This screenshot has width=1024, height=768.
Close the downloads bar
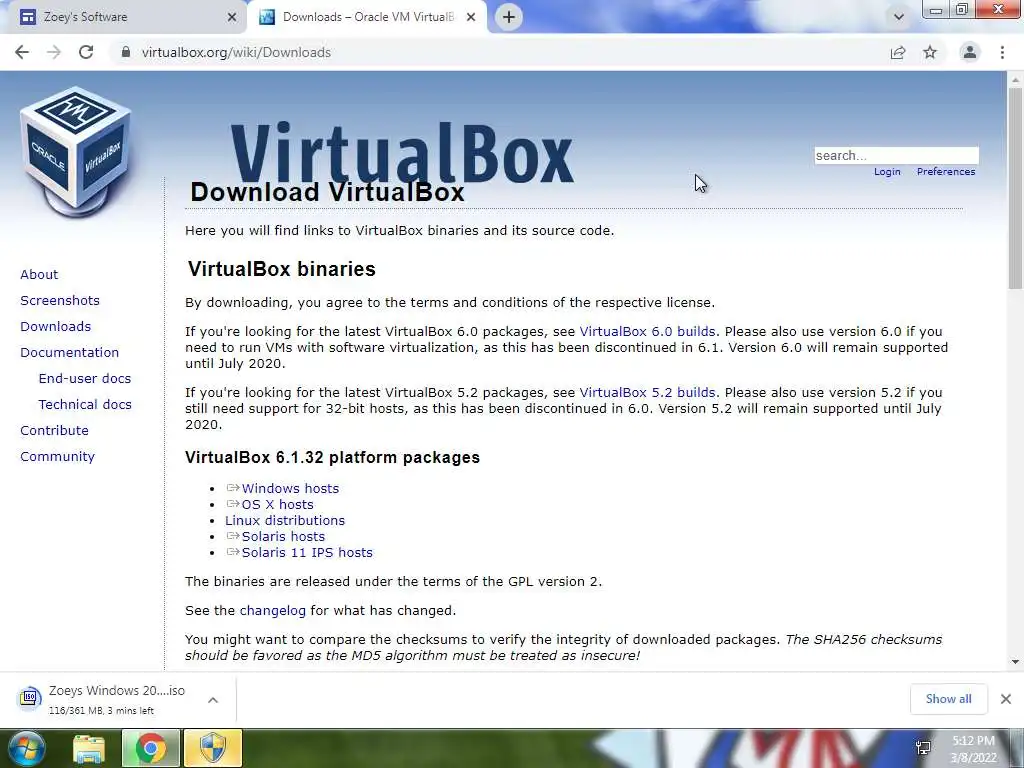[x=1006, y=699]
